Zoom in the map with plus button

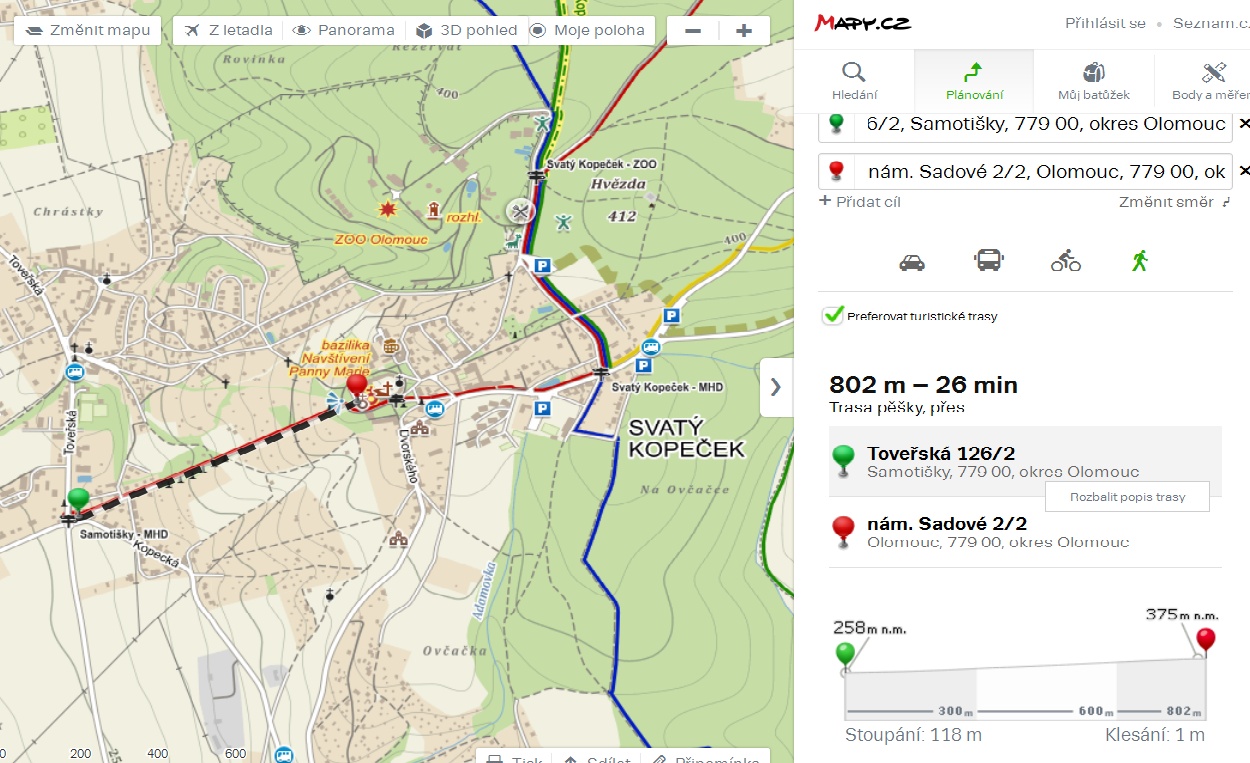(743, 31)
